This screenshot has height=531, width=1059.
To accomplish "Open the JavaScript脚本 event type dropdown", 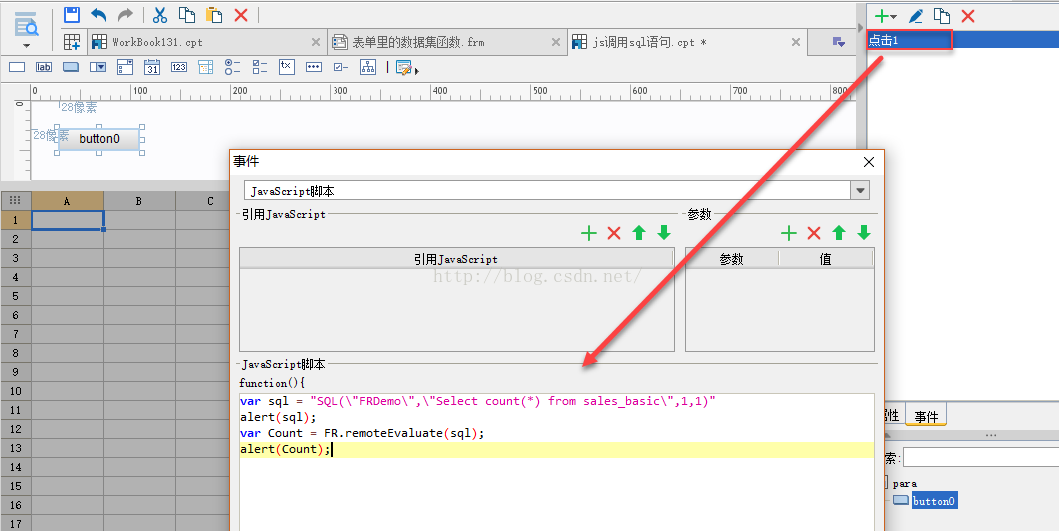I will 859,190.
